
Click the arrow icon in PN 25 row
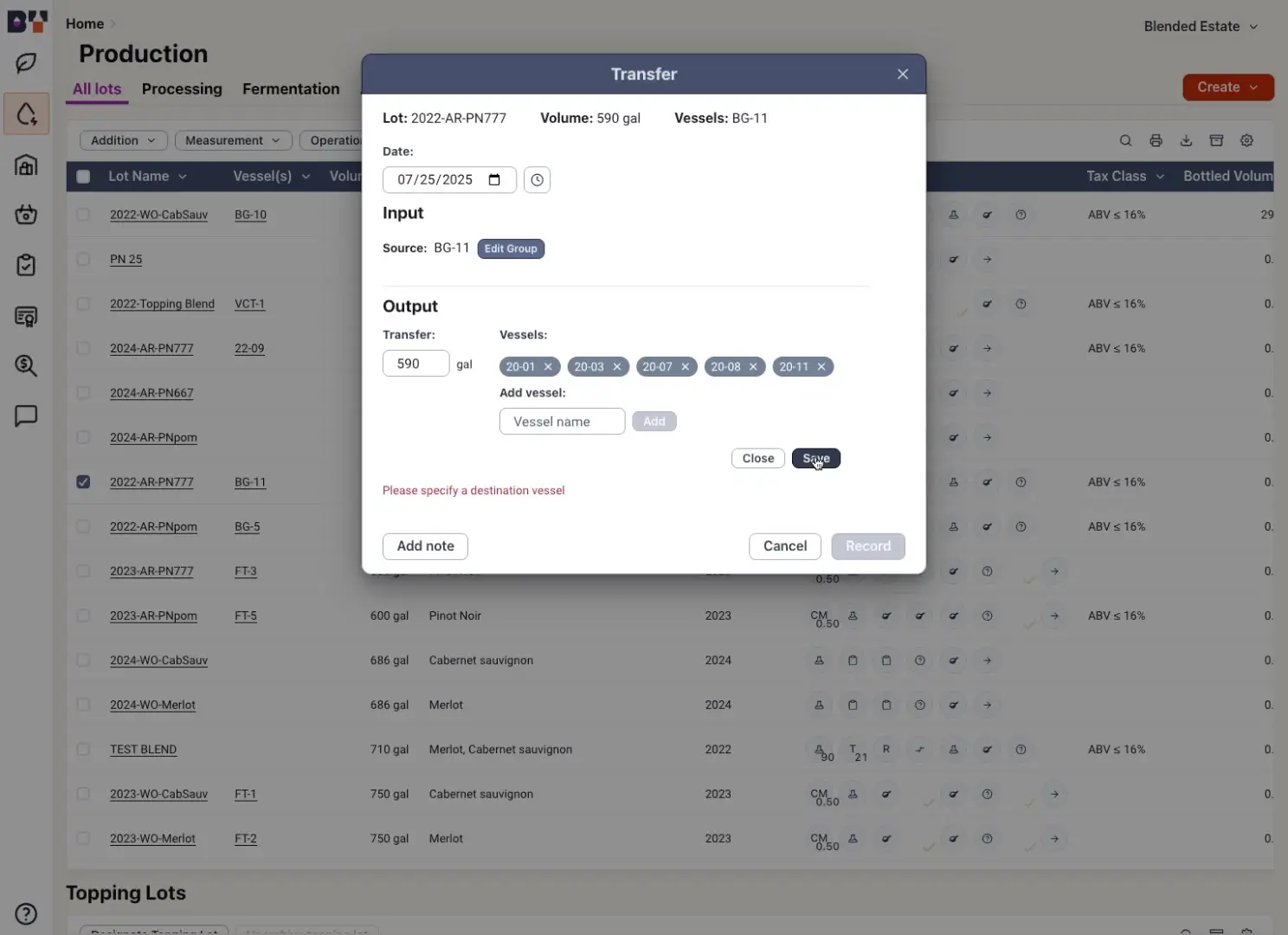pos(988,259)
